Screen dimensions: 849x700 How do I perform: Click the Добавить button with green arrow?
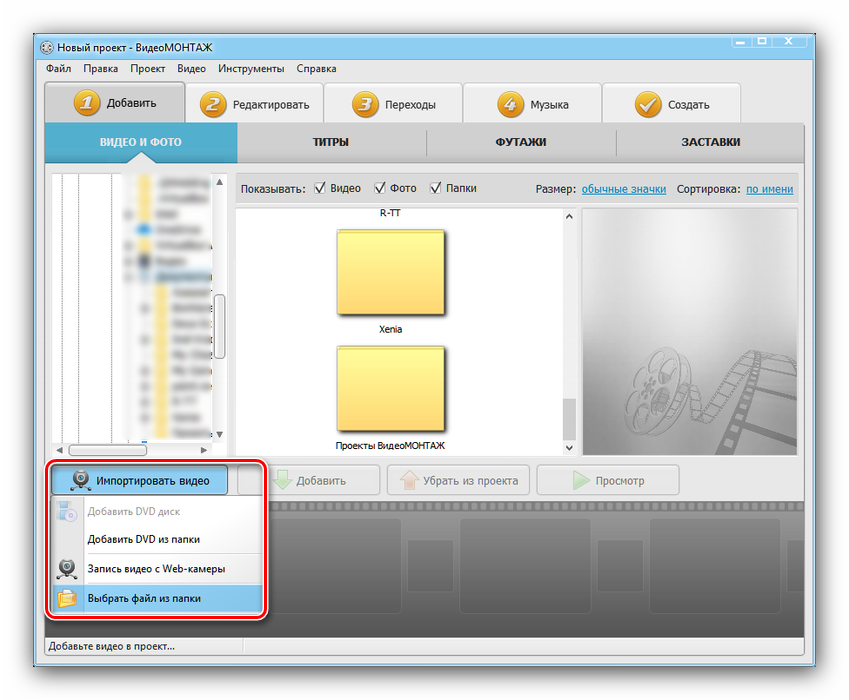308,481
